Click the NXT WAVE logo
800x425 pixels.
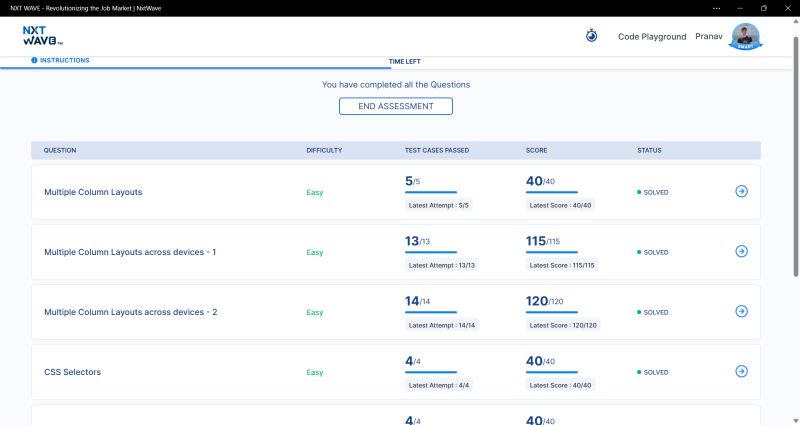(x=42, y=36)
